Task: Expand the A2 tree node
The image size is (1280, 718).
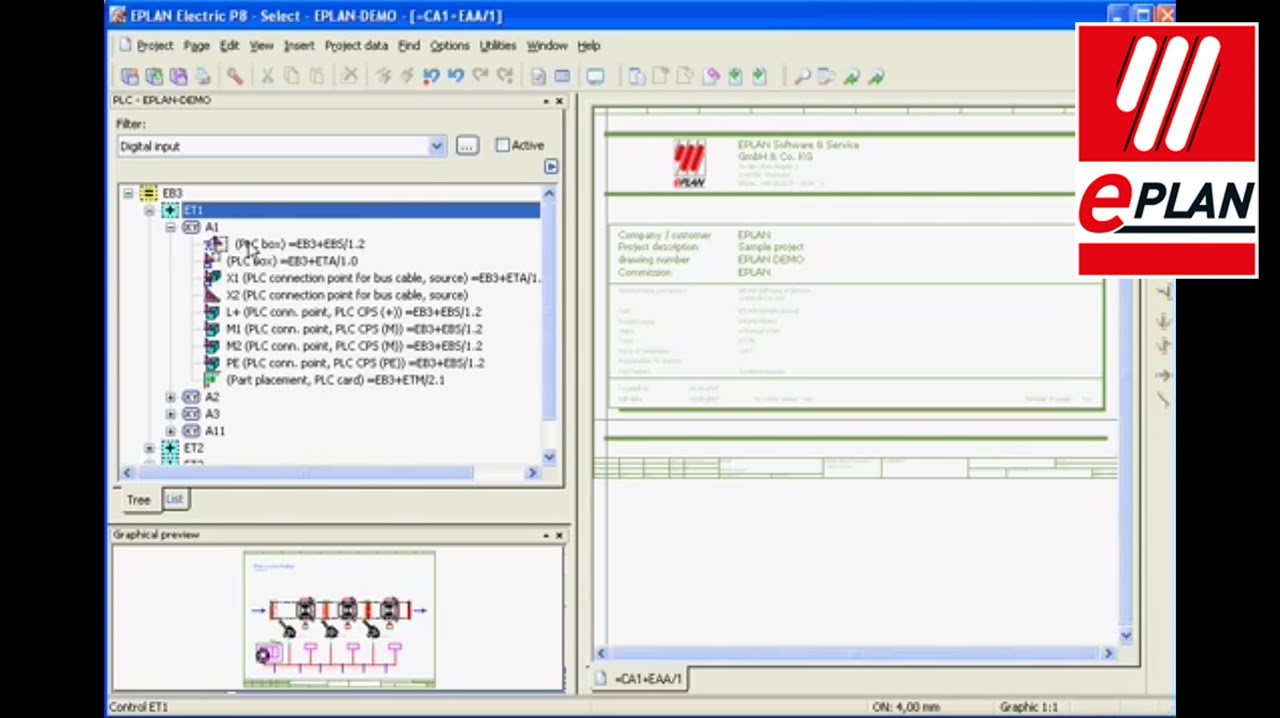Action: (170, 397)
